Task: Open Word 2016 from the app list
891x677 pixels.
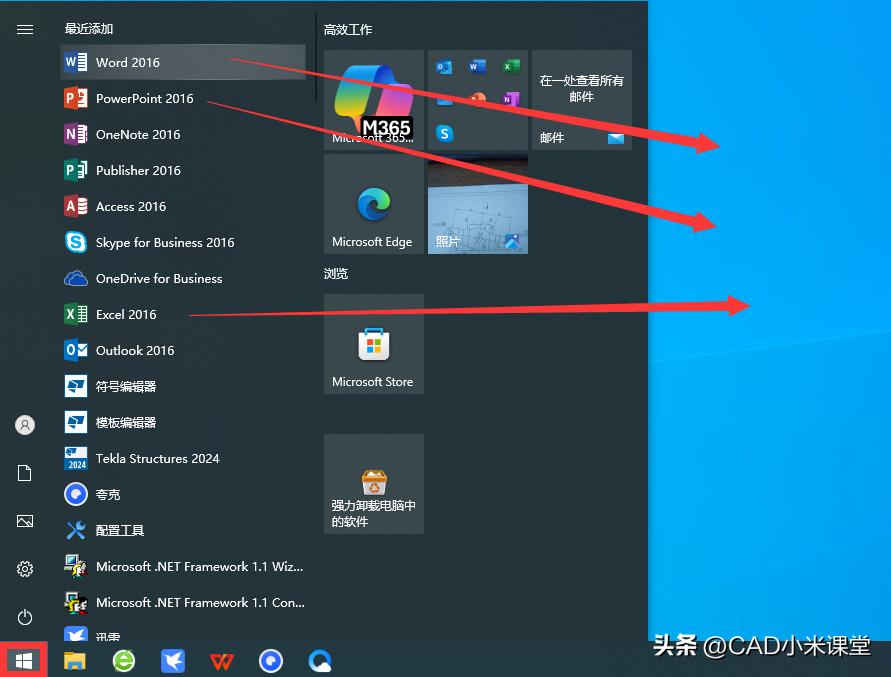Action: coord(183,62)
